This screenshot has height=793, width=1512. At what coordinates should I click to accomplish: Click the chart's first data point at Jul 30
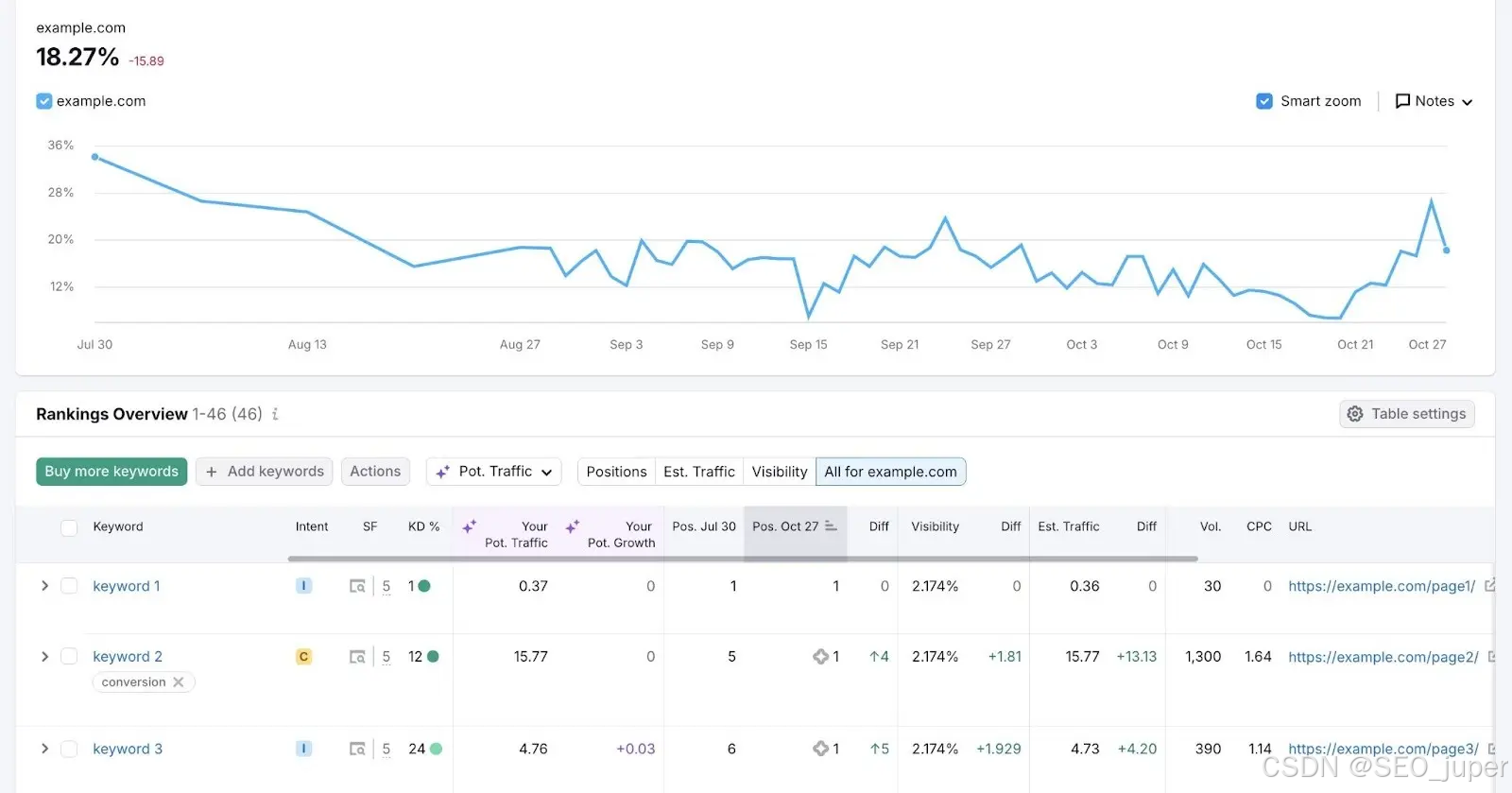pyautogui.click(x=94, y=157)
